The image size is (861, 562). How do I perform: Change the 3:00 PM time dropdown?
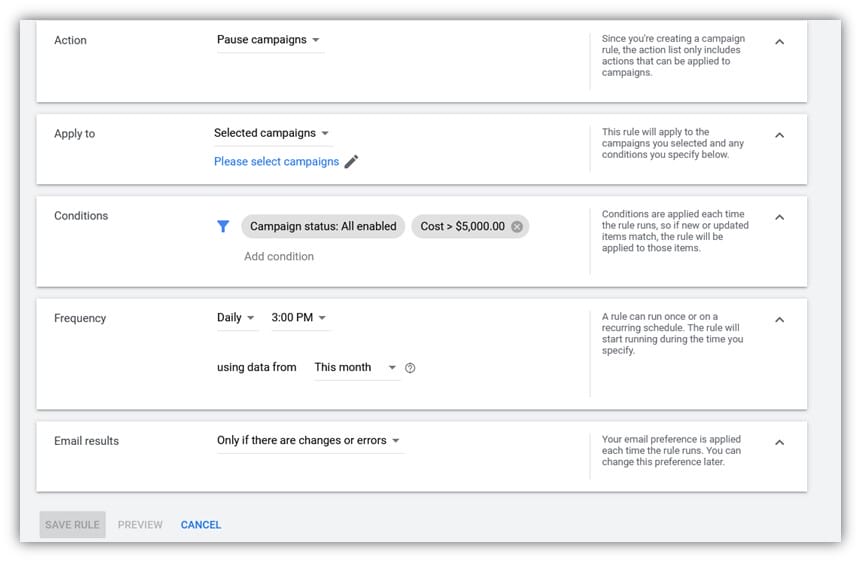(299, 318)
